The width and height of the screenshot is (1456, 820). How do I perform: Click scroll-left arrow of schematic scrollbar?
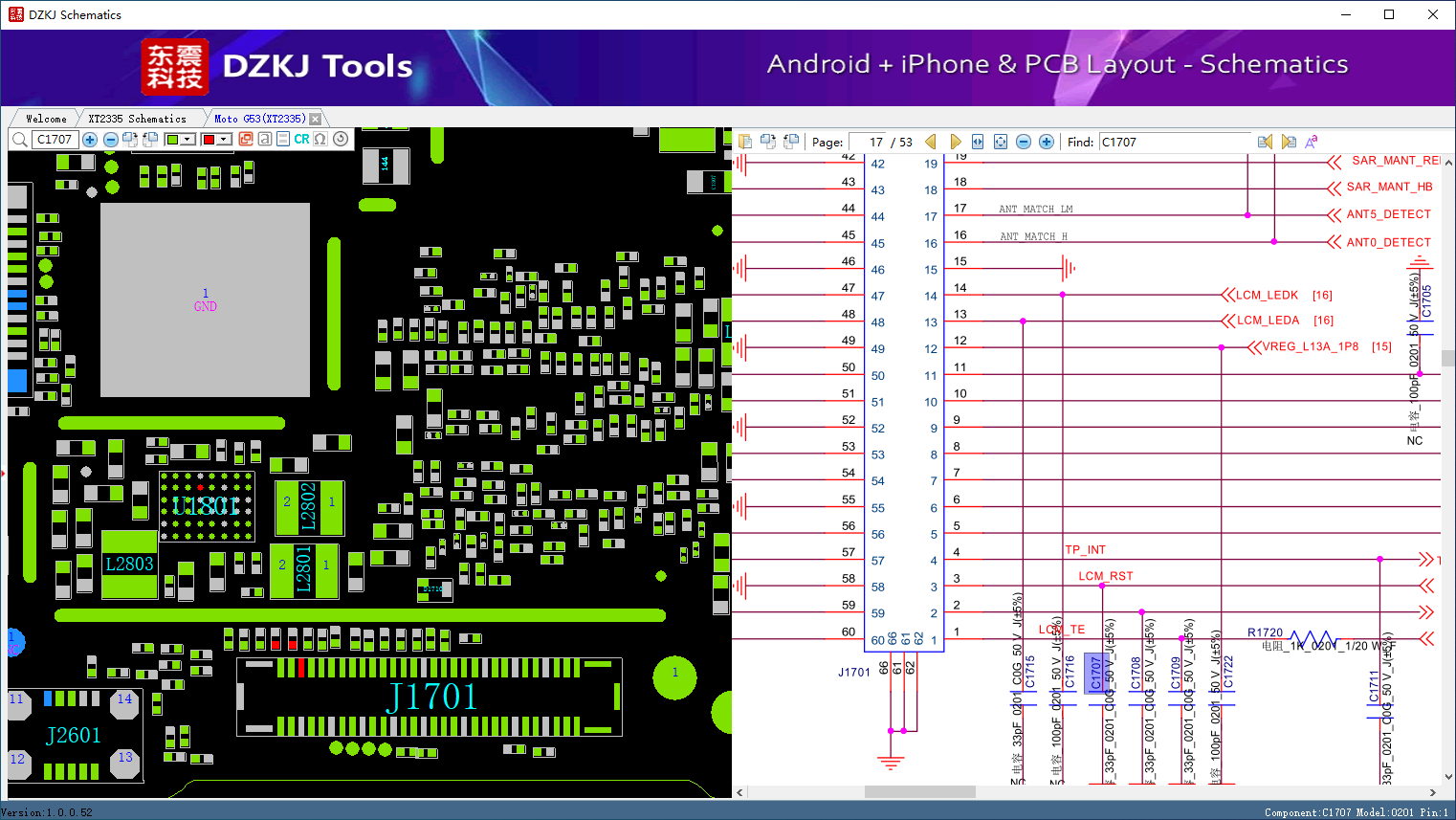click(739, 792)
